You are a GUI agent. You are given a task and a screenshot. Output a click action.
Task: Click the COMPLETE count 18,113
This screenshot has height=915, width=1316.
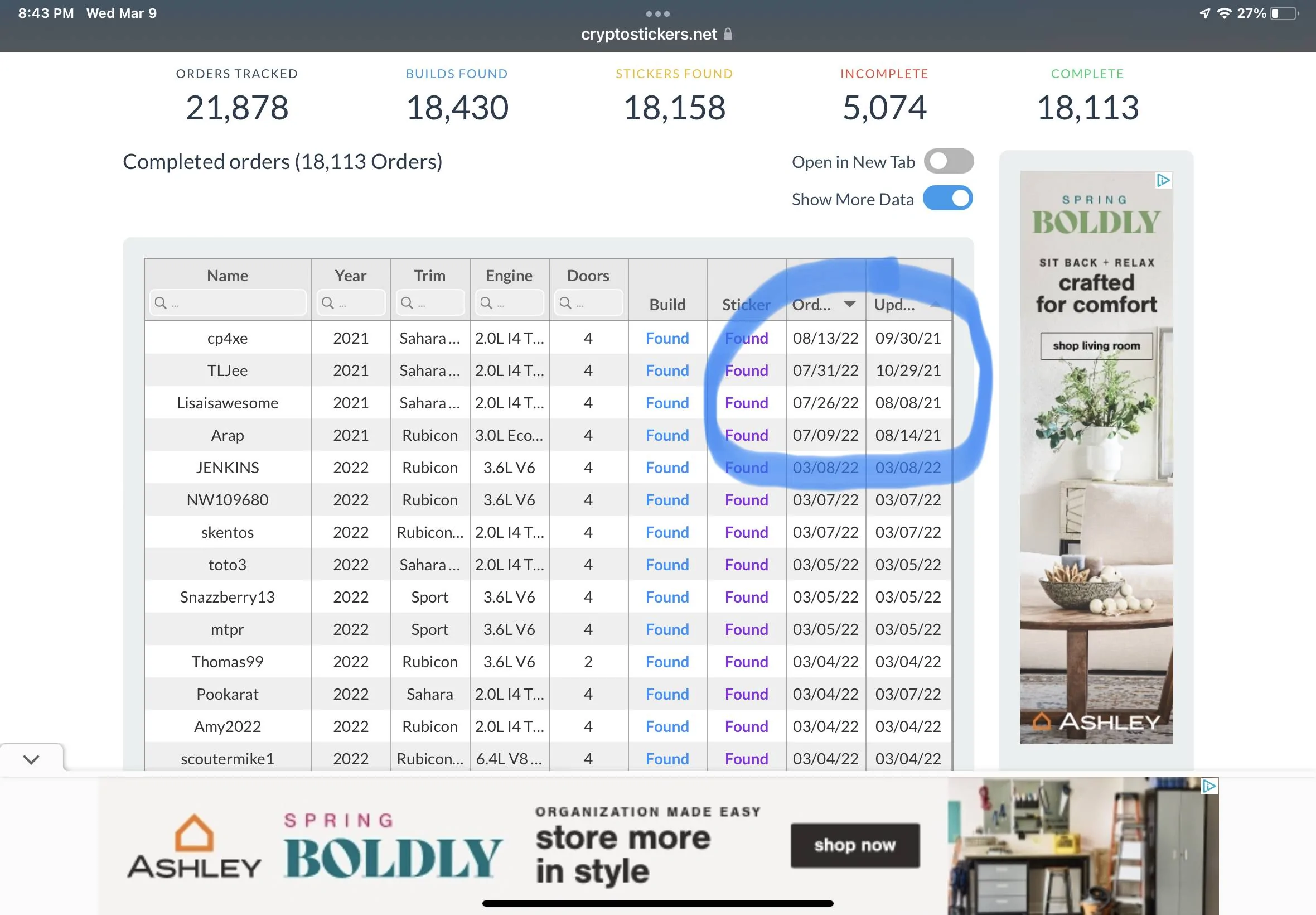1087,108
